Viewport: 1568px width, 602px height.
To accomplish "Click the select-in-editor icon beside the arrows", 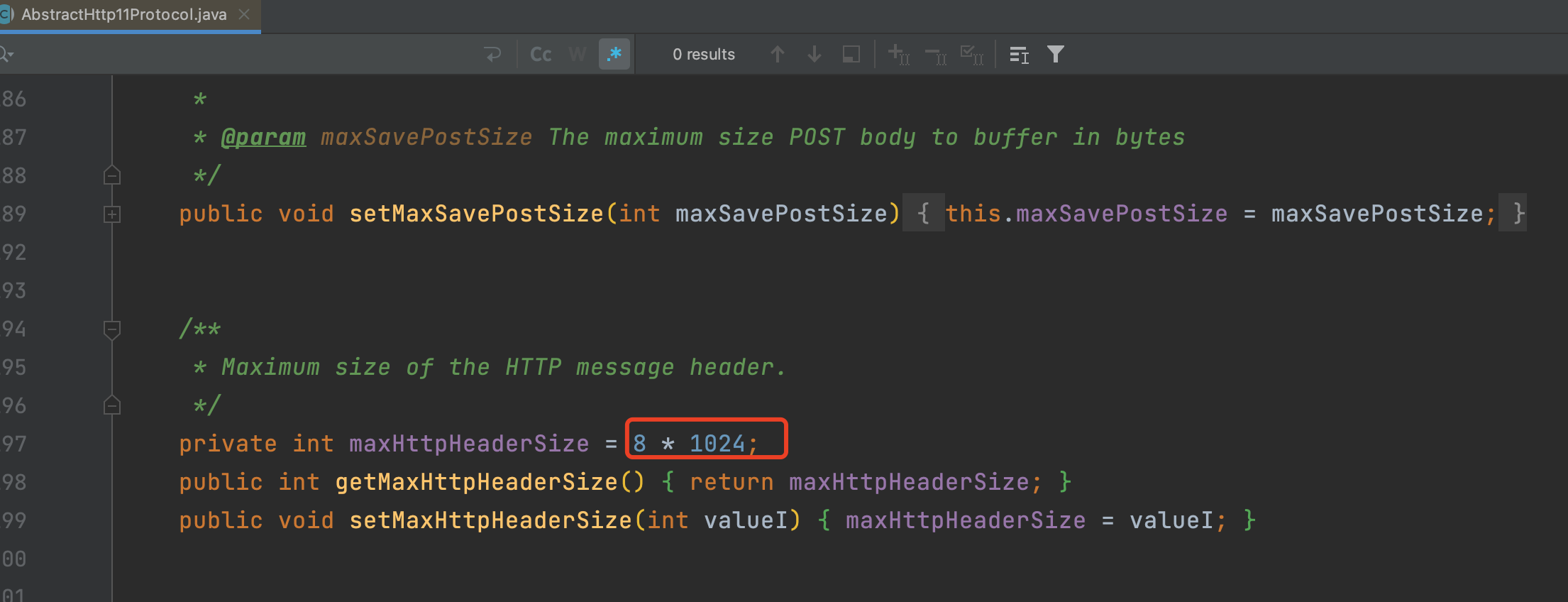I will click(x=851, y=54).
